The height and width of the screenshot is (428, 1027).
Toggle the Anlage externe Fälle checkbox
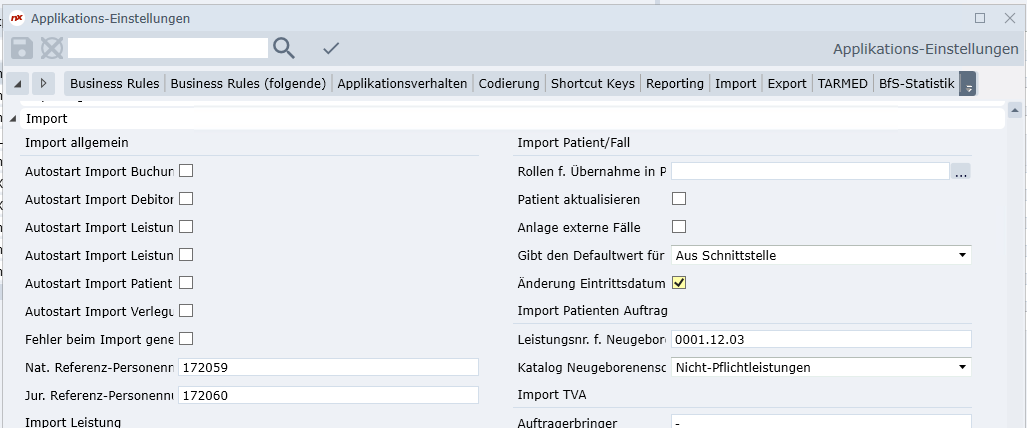point(679,227)
